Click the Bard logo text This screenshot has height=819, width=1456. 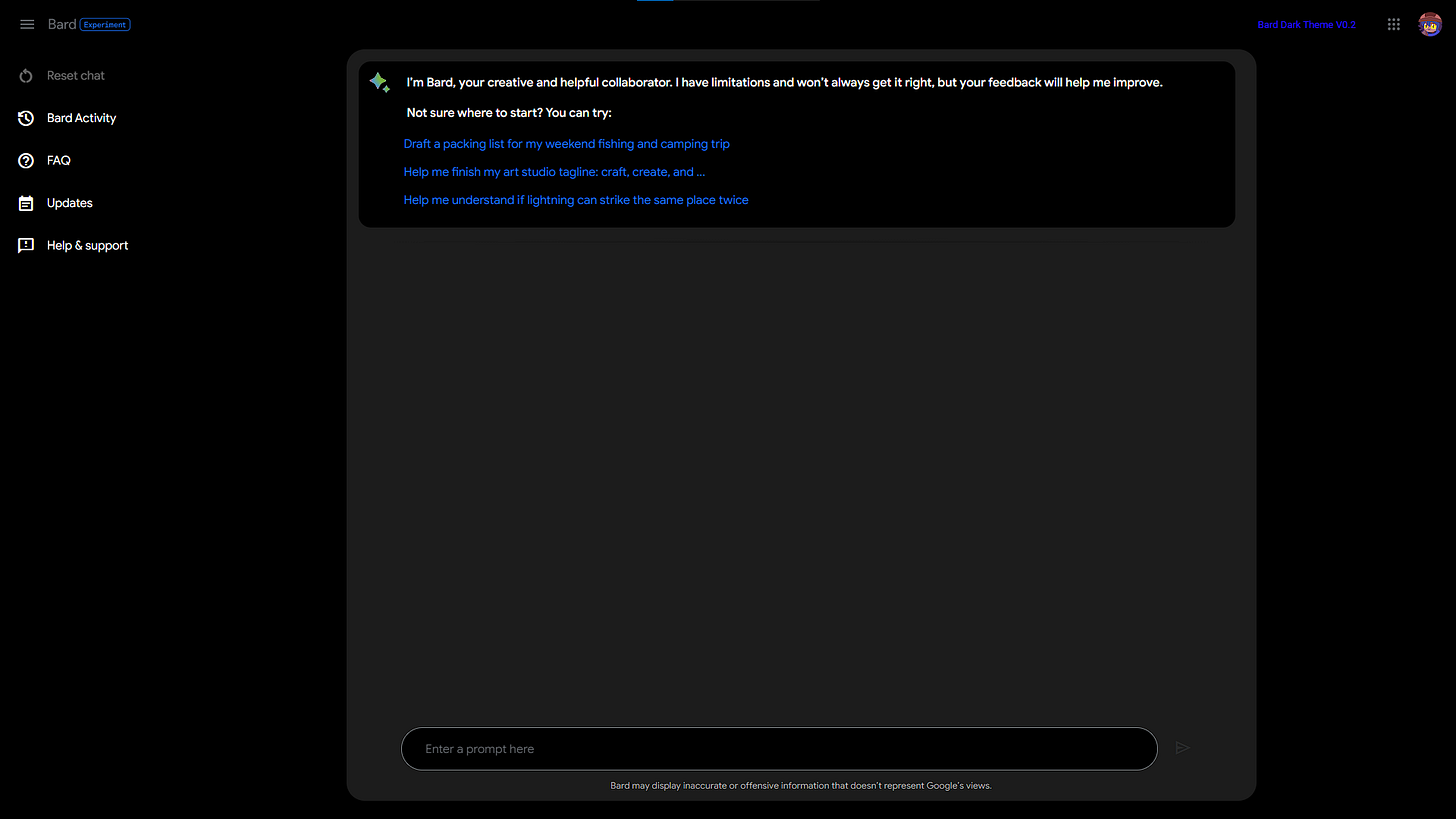coord(62,24)
